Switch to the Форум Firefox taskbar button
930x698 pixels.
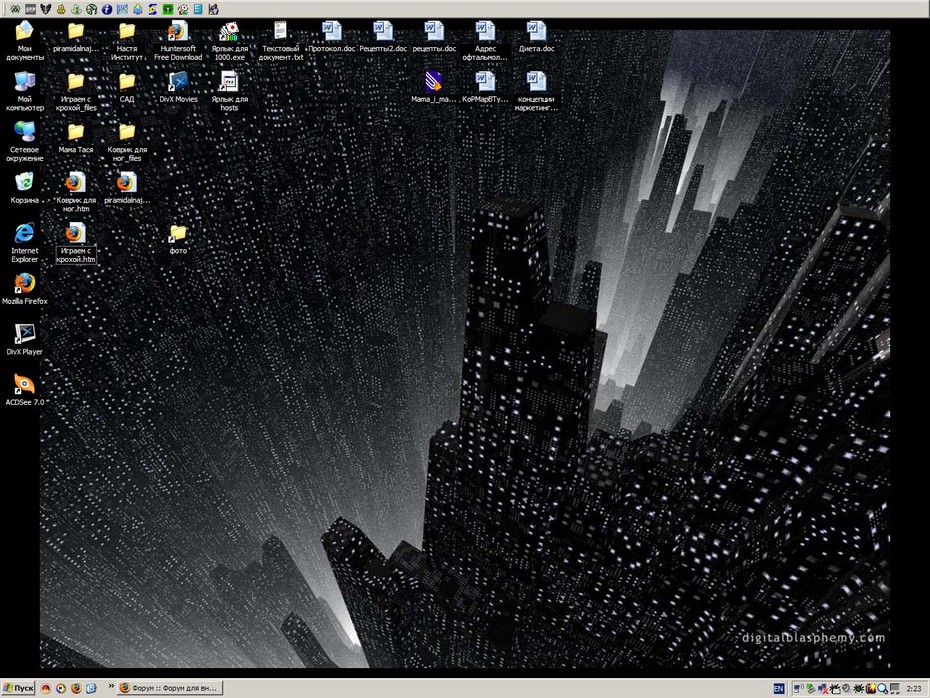[x=170, y=688]
